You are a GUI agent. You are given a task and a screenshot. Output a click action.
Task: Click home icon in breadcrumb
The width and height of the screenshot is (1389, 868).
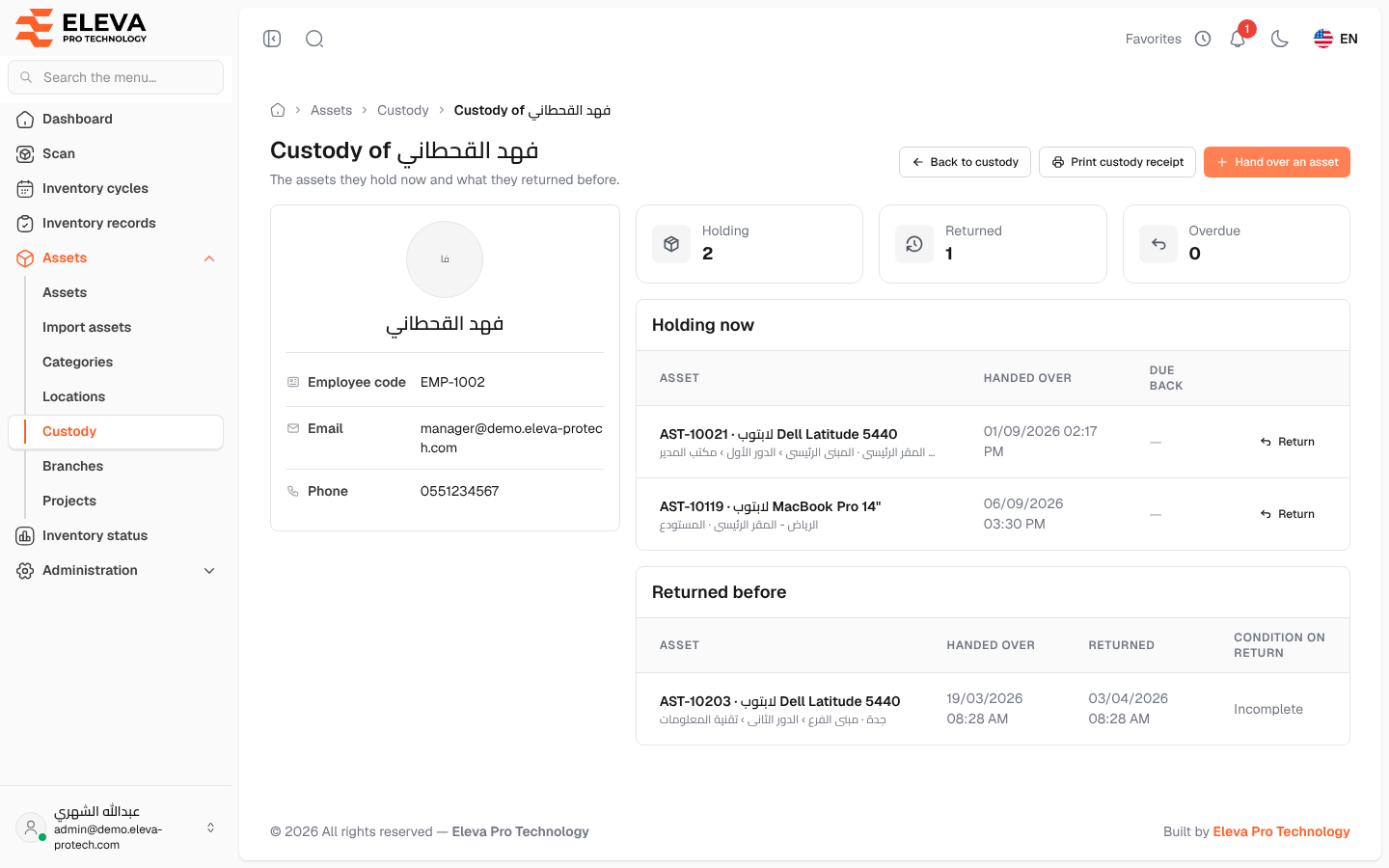pyautogui.click(x=278, y=110)
